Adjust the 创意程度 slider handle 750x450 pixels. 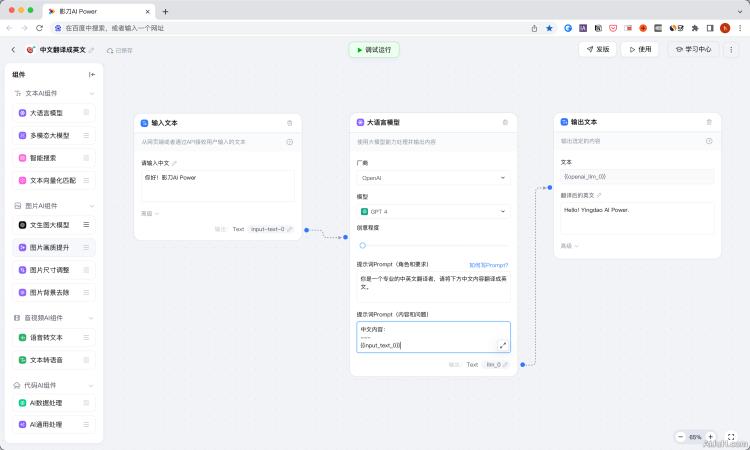coord(363,244)
